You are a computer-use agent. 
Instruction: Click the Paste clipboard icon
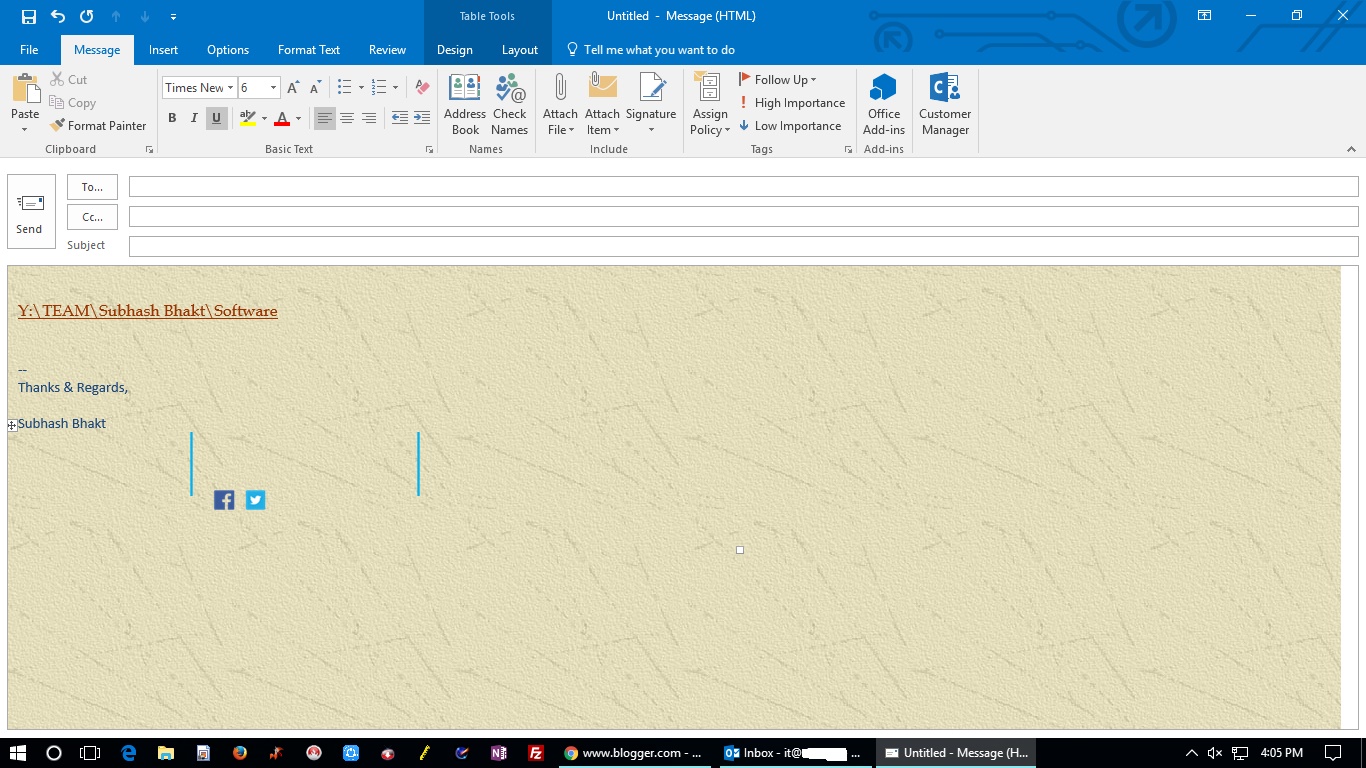point(25,88)
